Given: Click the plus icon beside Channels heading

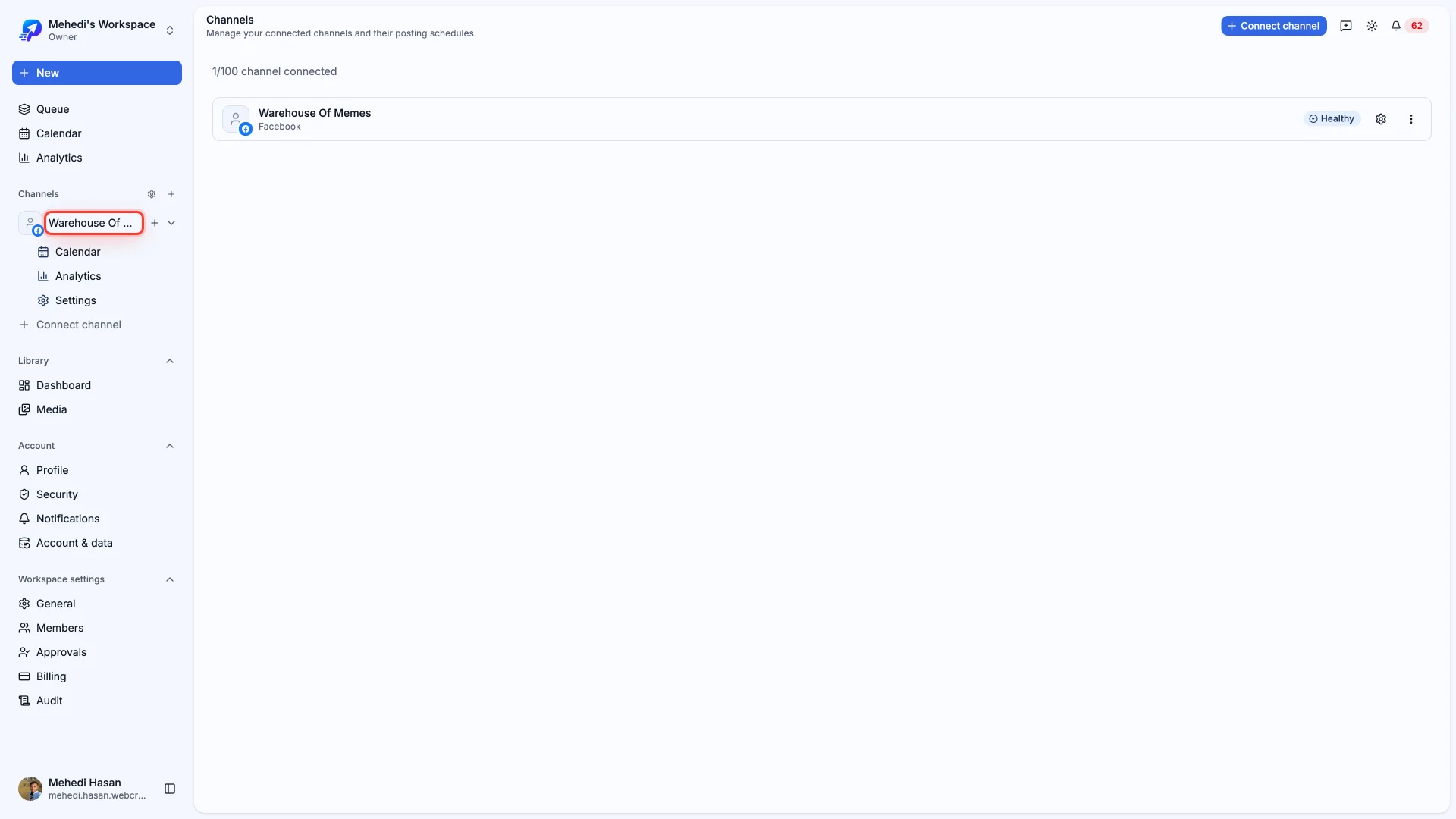Looking at the screenshot, I should pyautogui.click(x=171, y=194).
